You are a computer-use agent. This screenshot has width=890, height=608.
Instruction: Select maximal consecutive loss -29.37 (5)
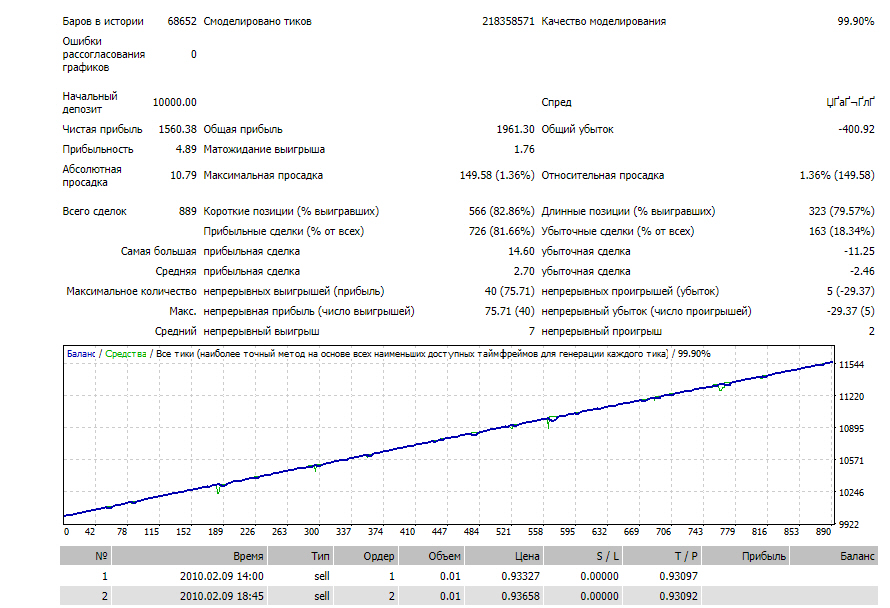tap(850, 311)
